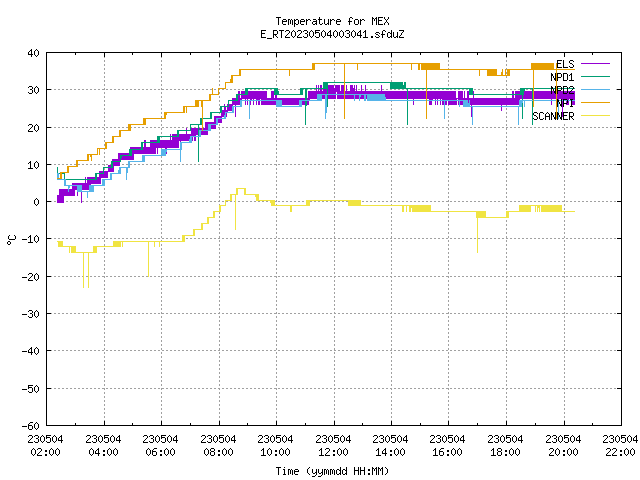
Task: Click the y-axis label -10
Action: point(31,239)
